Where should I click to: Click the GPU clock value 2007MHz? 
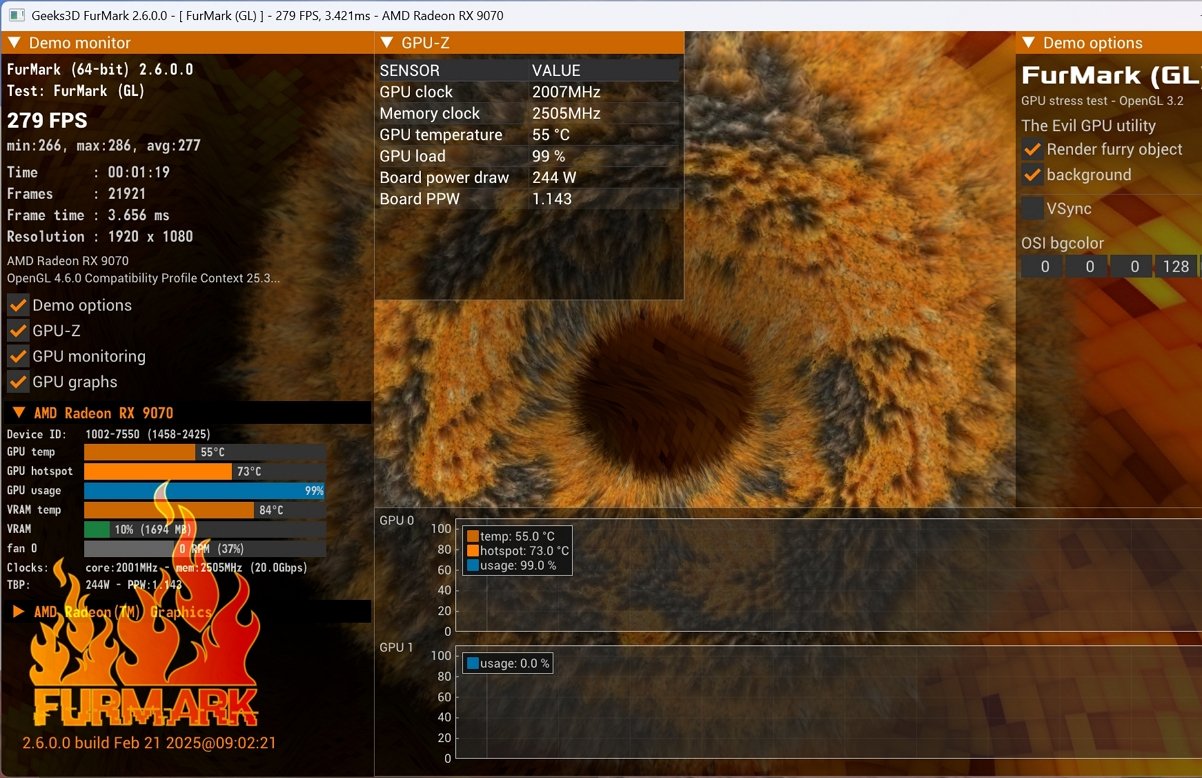coord(566,92)
